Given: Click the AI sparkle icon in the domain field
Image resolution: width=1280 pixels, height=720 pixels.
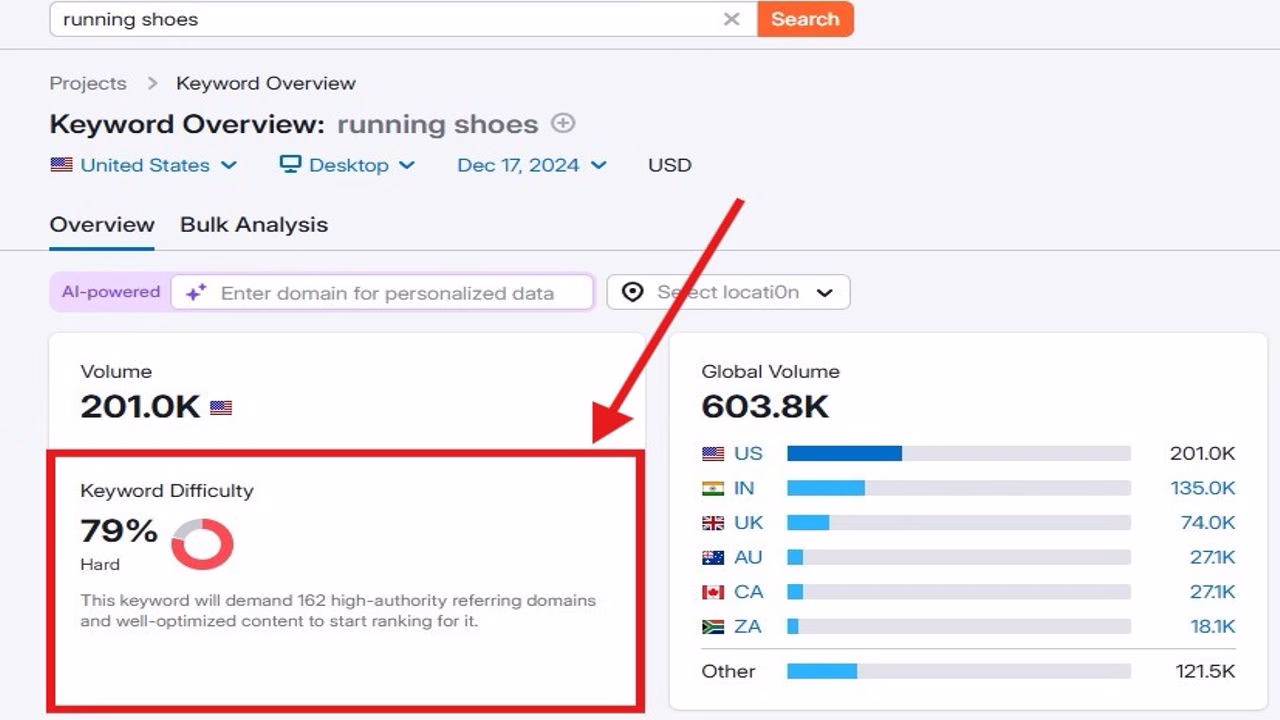Looking at the screenshot, I should [x=196, y=292].
